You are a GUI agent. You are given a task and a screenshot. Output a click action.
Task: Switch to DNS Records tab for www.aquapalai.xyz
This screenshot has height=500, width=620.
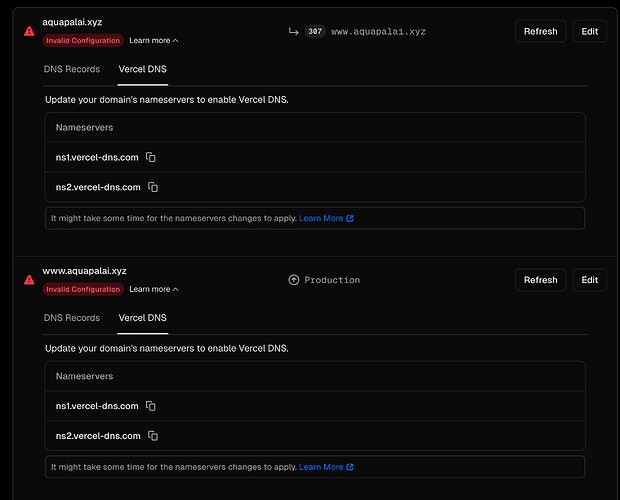(x=72, y=318)
